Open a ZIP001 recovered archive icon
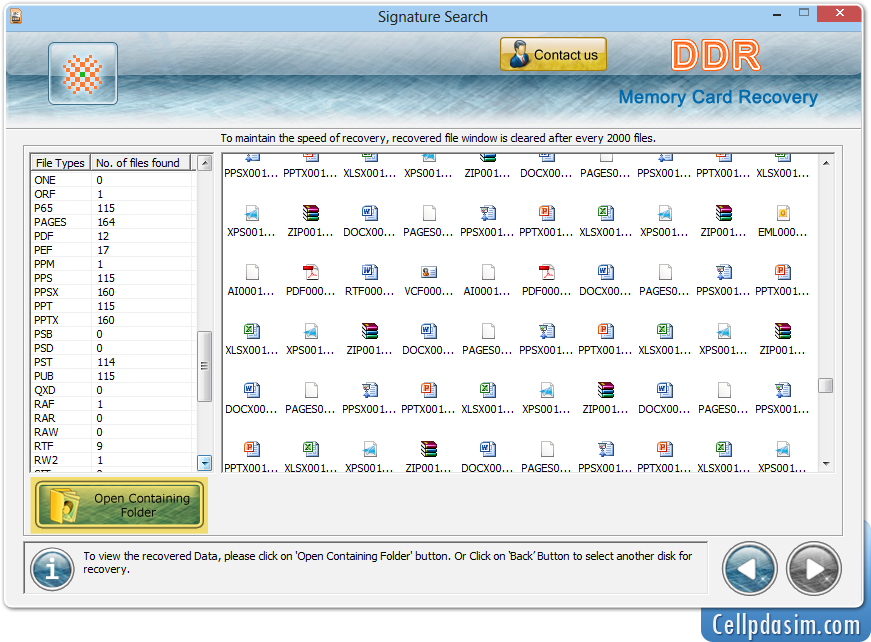Screen dimensions: 871x642 tap(309, 213)
